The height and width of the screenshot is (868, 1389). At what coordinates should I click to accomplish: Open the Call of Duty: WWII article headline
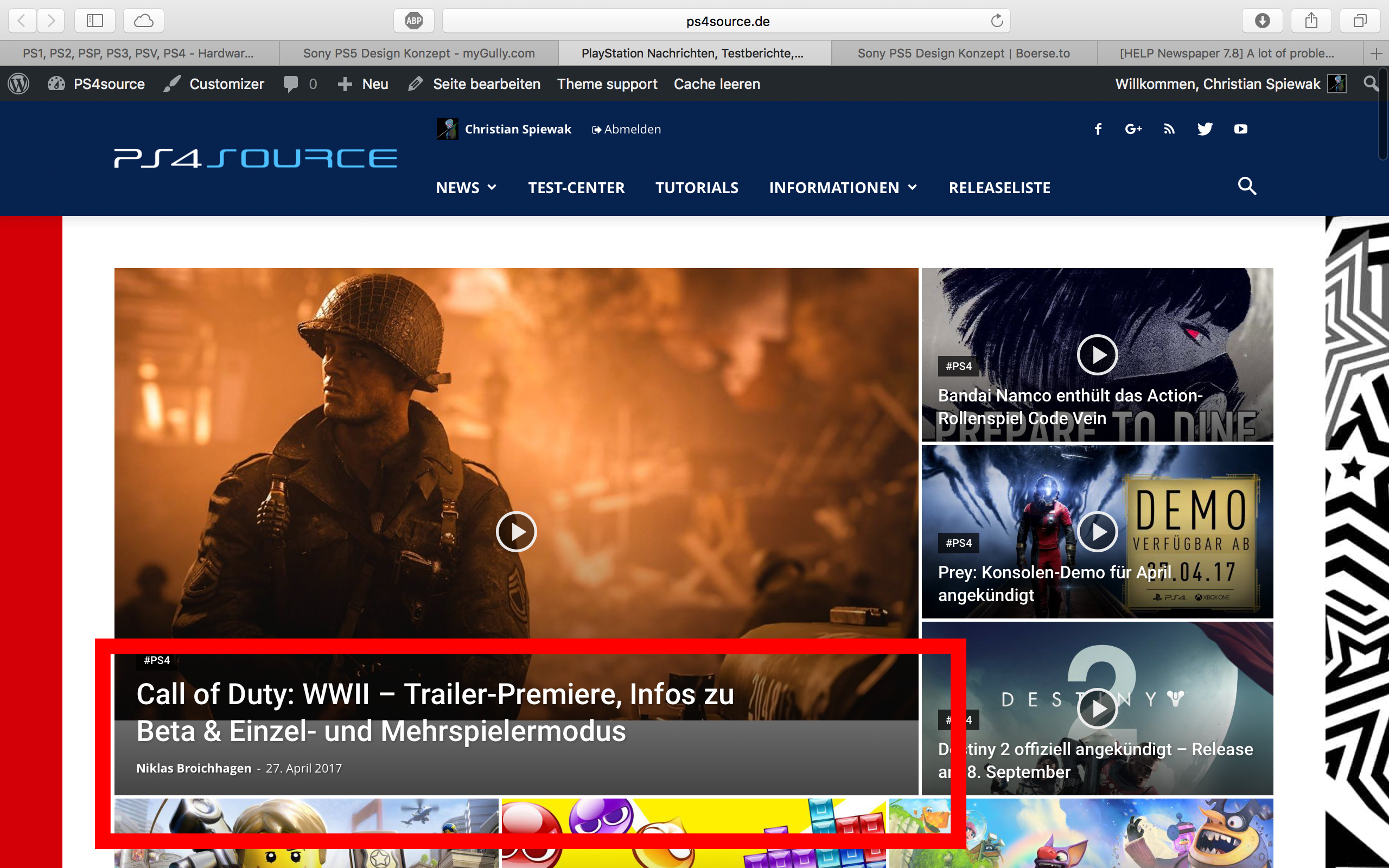tap(435, 712)
